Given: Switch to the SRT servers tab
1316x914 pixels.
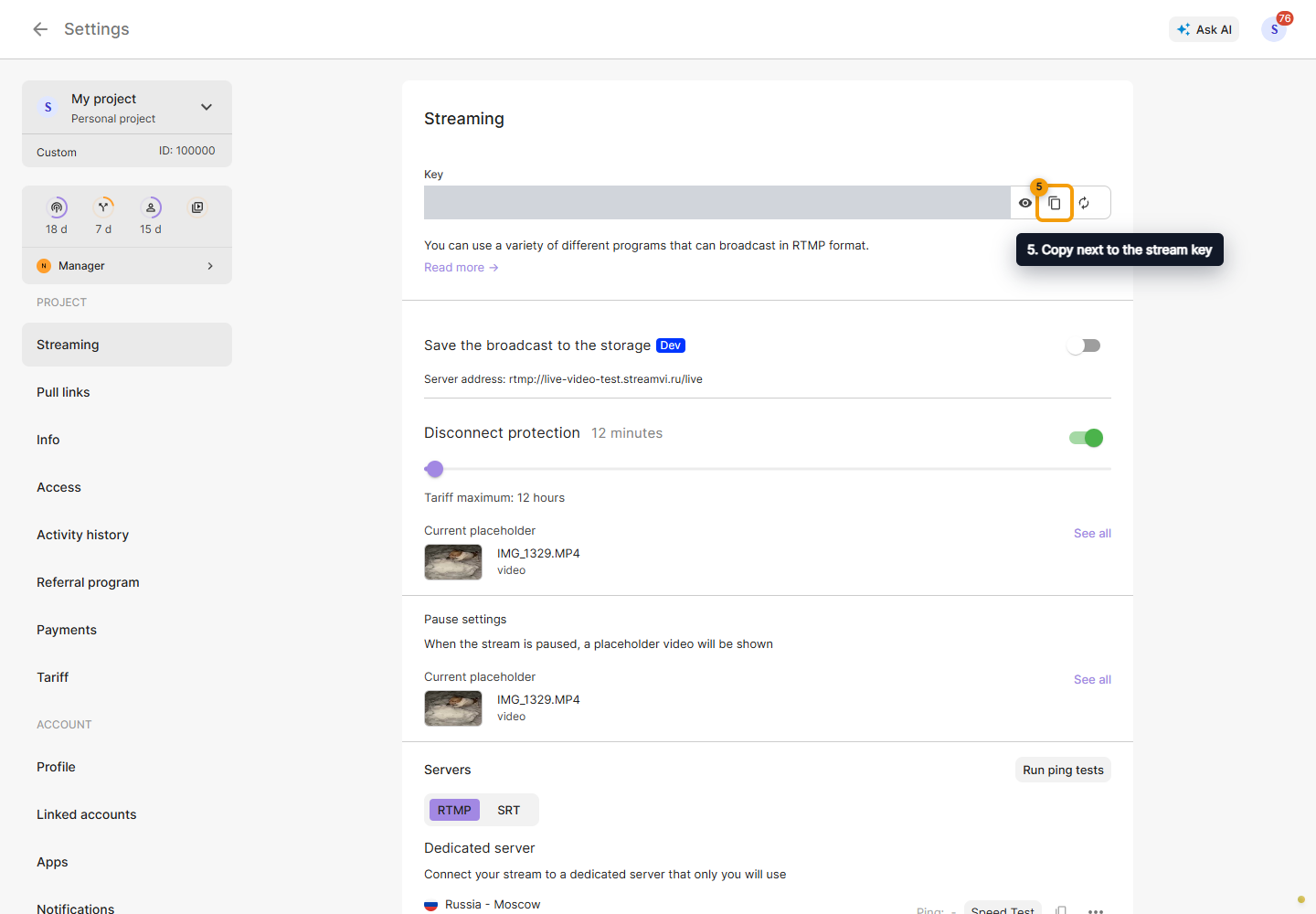Looking at the screenshot, I should [509, 810].
